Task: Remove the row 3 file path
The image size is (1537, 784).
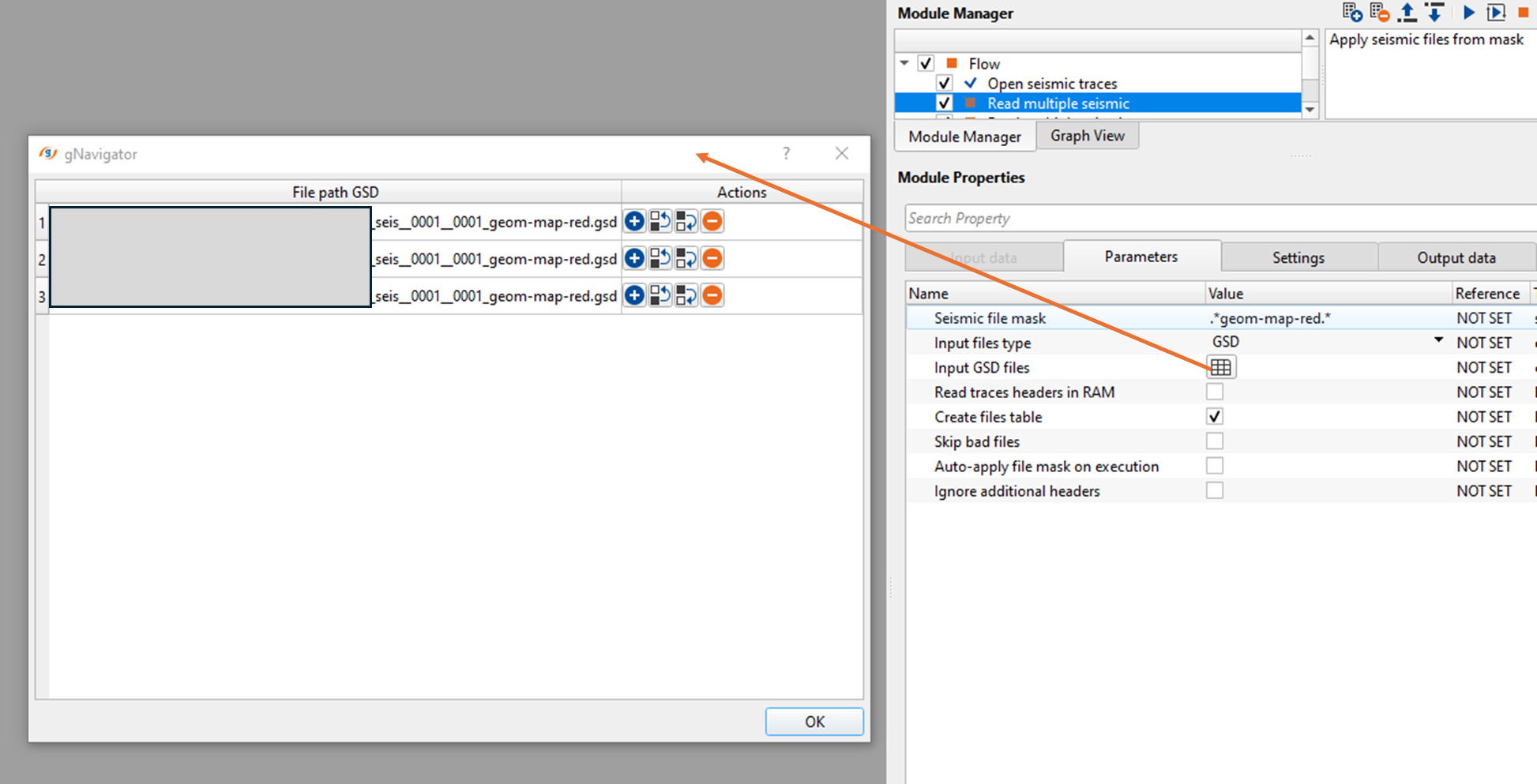Action: click(x=712, y=295)
